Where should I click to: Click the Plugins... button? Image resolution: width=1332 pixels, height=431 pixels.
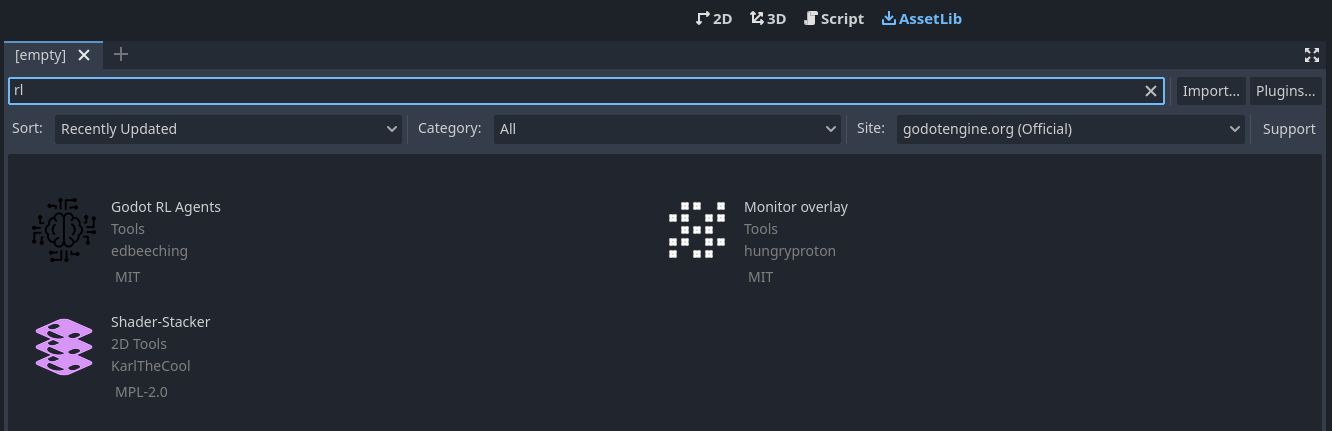click(x=1285, y=91)
